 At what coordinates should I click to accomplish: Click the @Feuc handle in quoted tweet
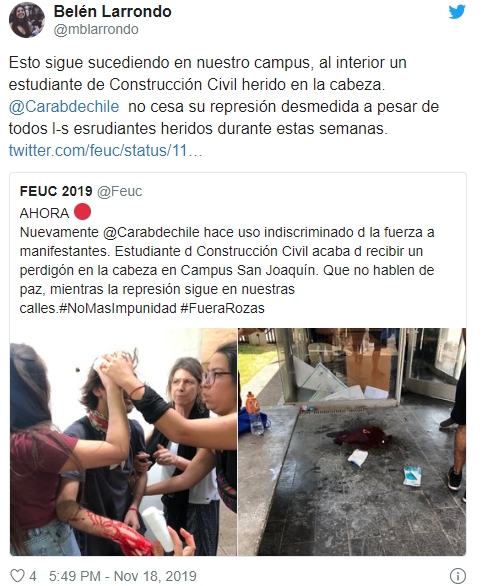pos(120,191)
